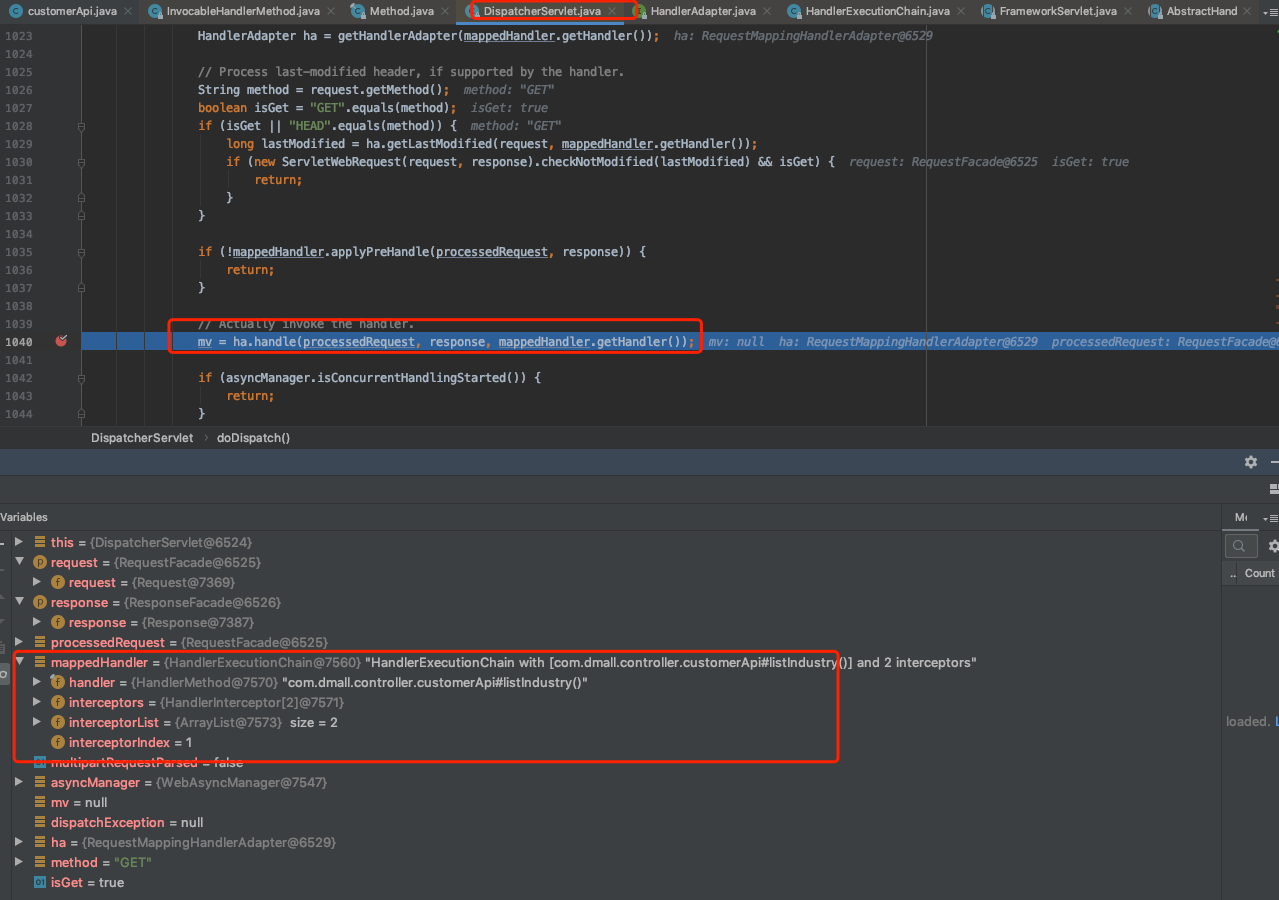Click the field icon beside handler

pos(58,682)
